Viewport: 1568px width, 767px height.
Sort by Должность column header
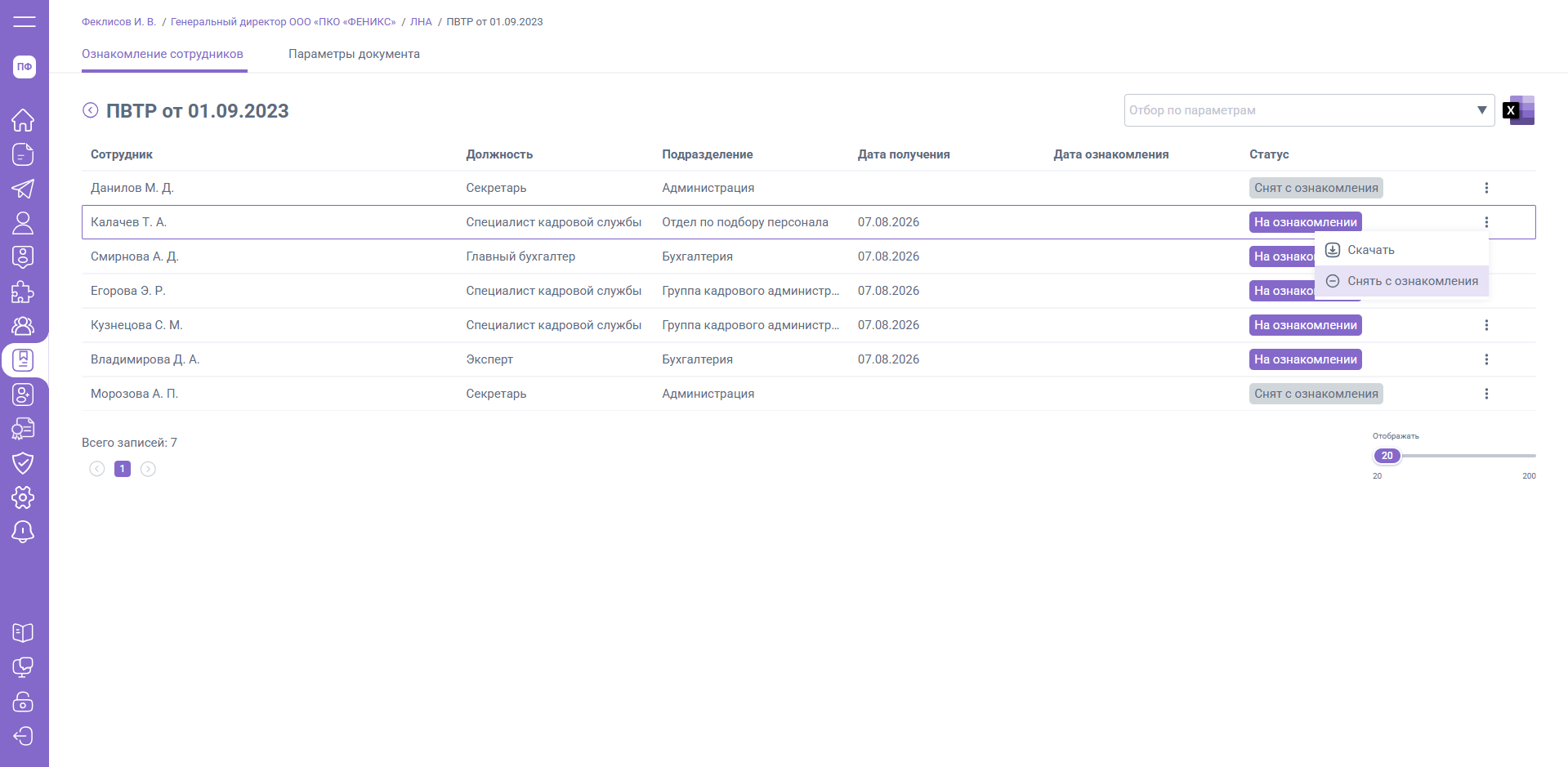pos(499,154)
